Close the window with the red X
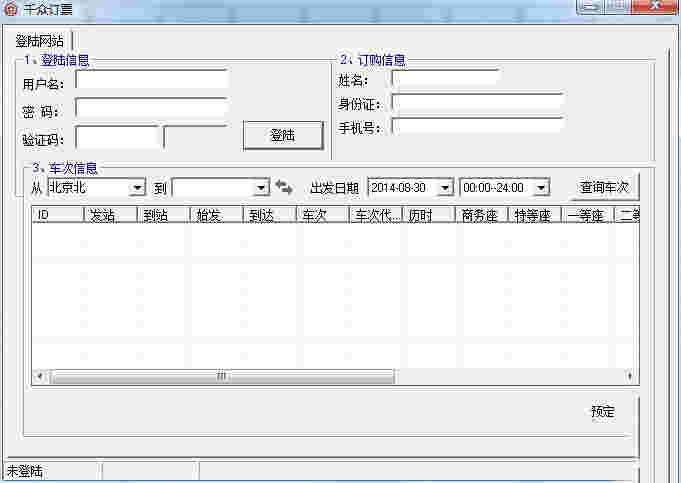Screen dimensions: 681x483 (x=656, y=6)
